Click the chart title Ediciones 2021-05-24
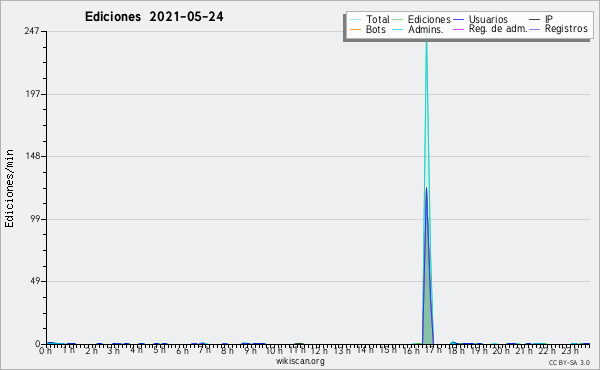 pos(154,17)
